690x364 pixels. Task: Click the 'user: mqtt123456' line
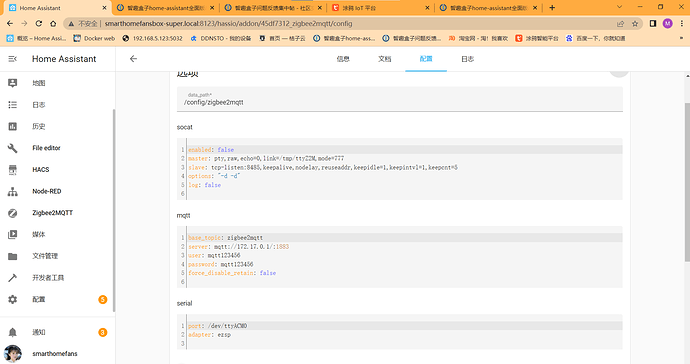pyautogui.click(x=214, y=255)
